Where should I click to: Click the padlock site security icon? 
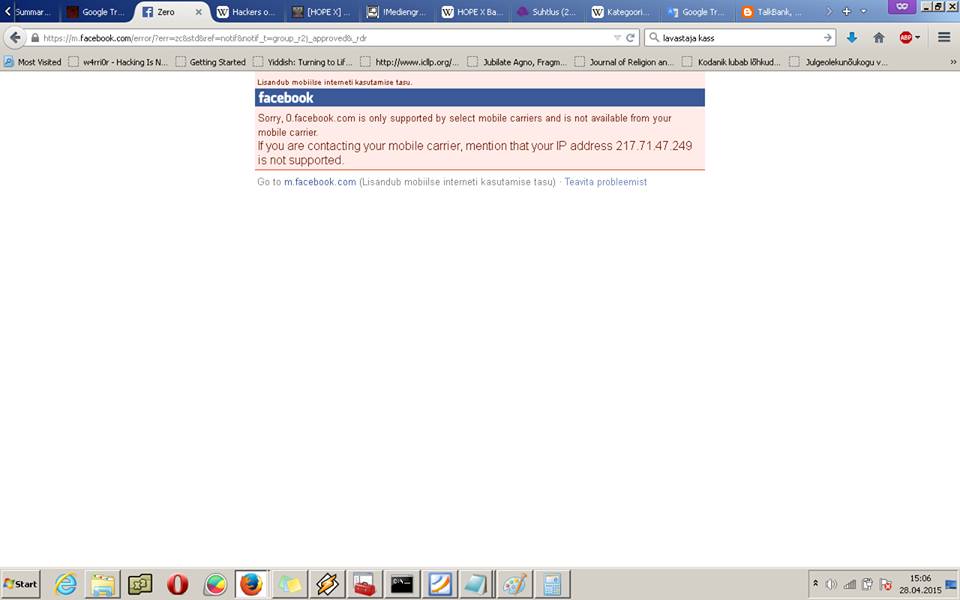pyautogui.click(x=35, y=38)
